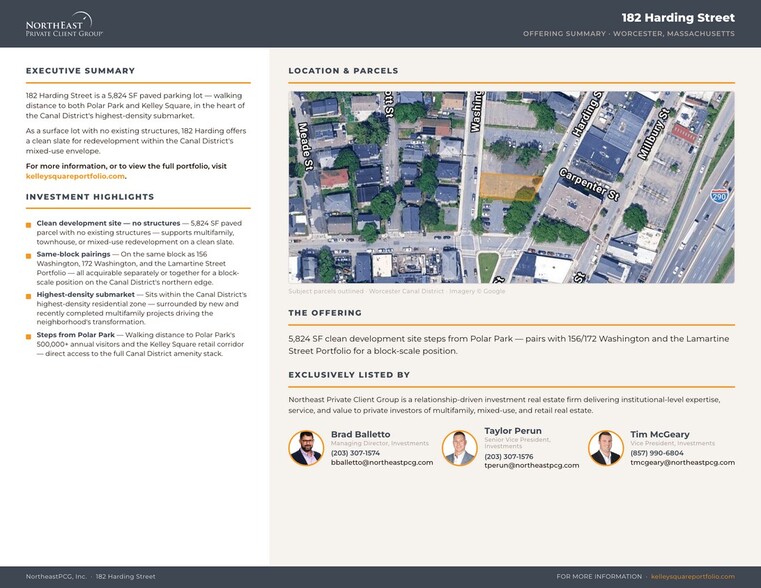Click tmcgeary@northeastpcg.com email address
The width and height of the screenshot is (761, 588).
[x=682, y=462]
